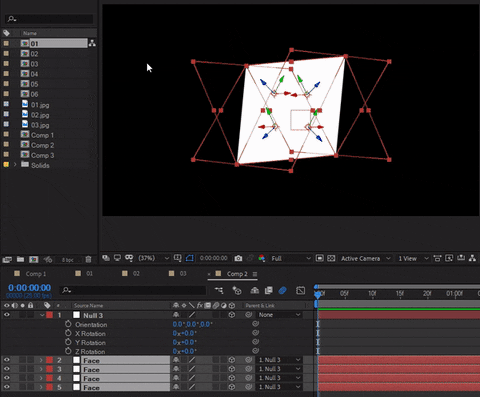
Task: Click the X Rotation value
Action: coord(184,333)
